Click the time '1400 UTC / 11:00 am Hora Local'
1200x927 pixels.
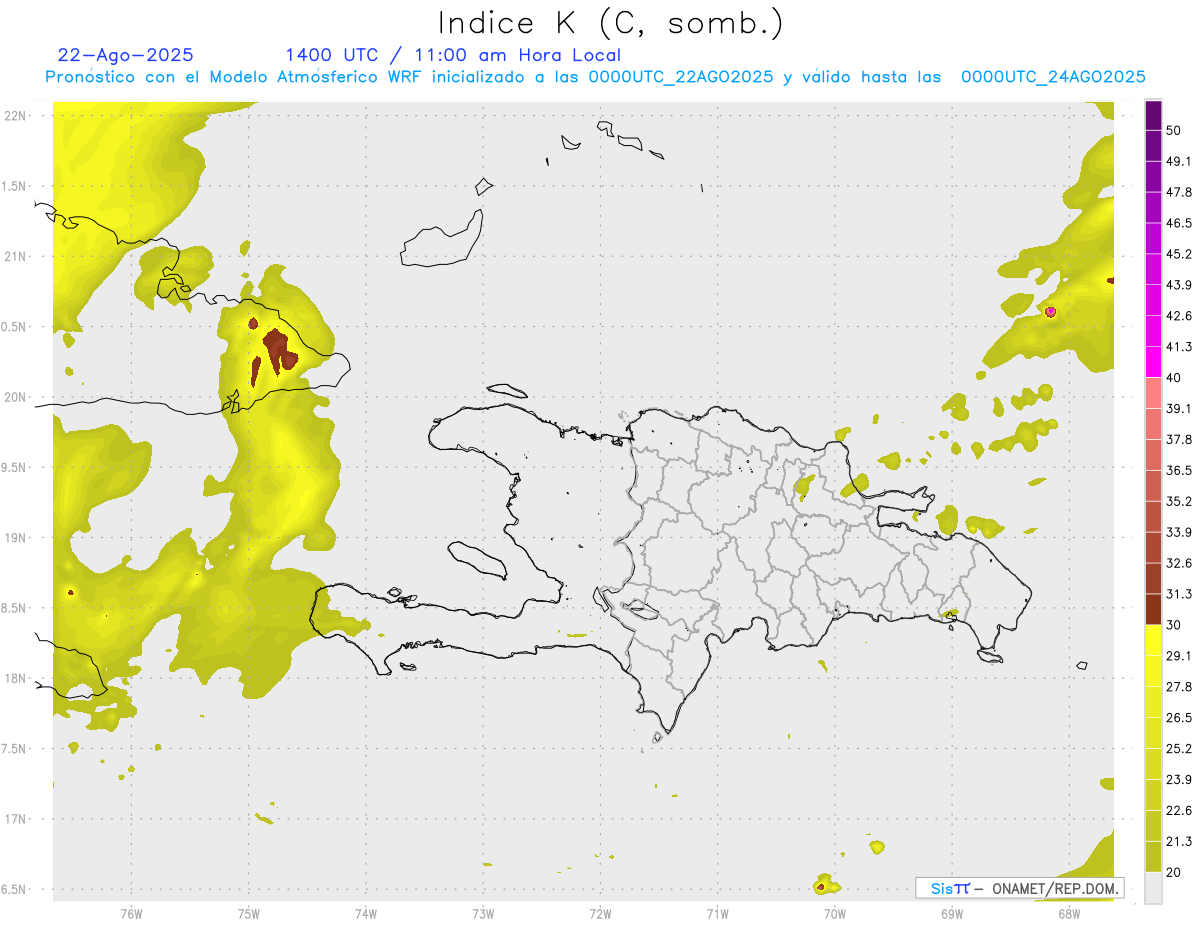point(453,55)
